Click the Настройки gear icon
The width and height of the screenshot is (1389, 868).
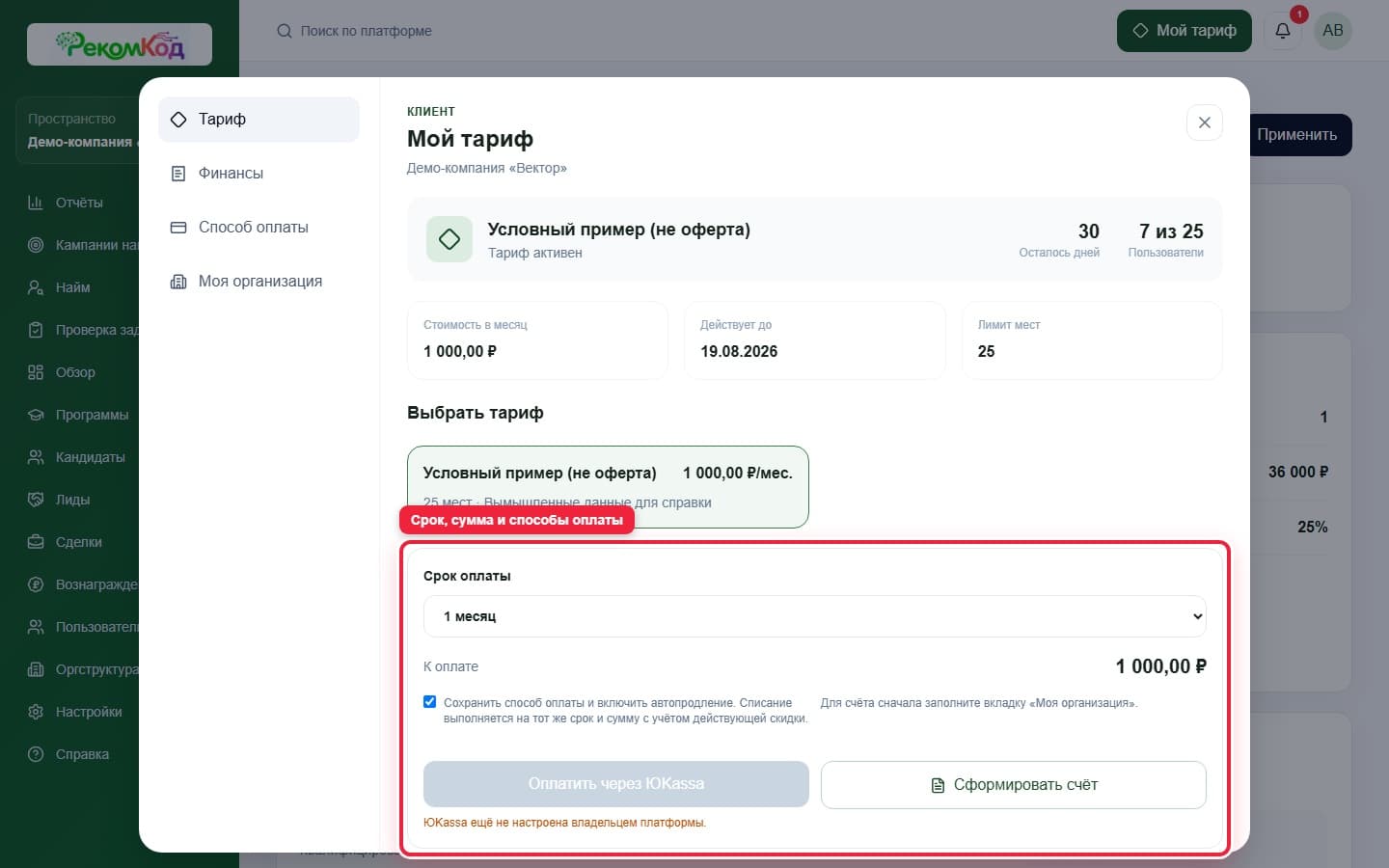click(36, 712)
